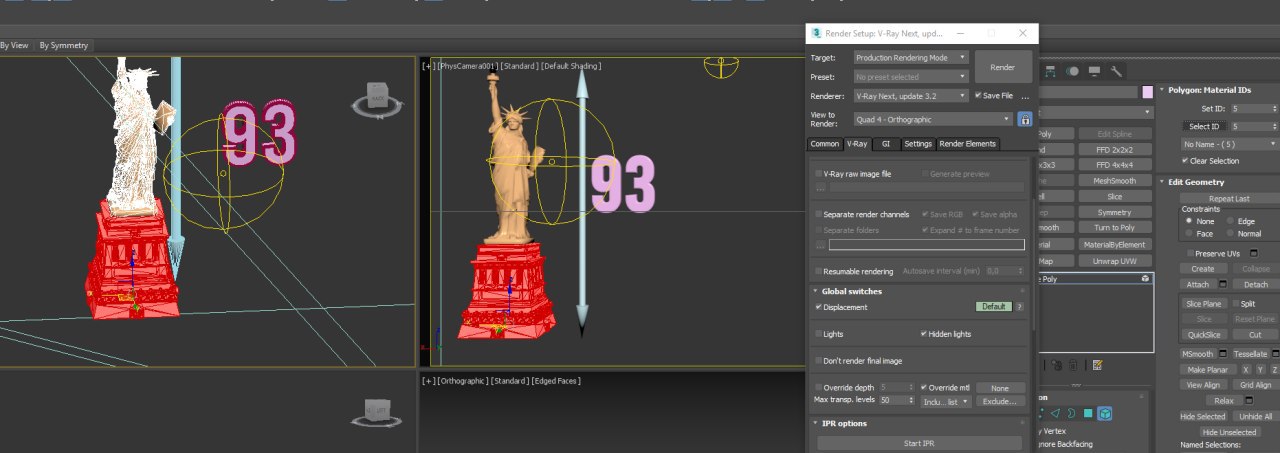This screenshot has width=1280, height=453.
Task: Click the question mark beside Default
Action: [x=1020, y=307]
